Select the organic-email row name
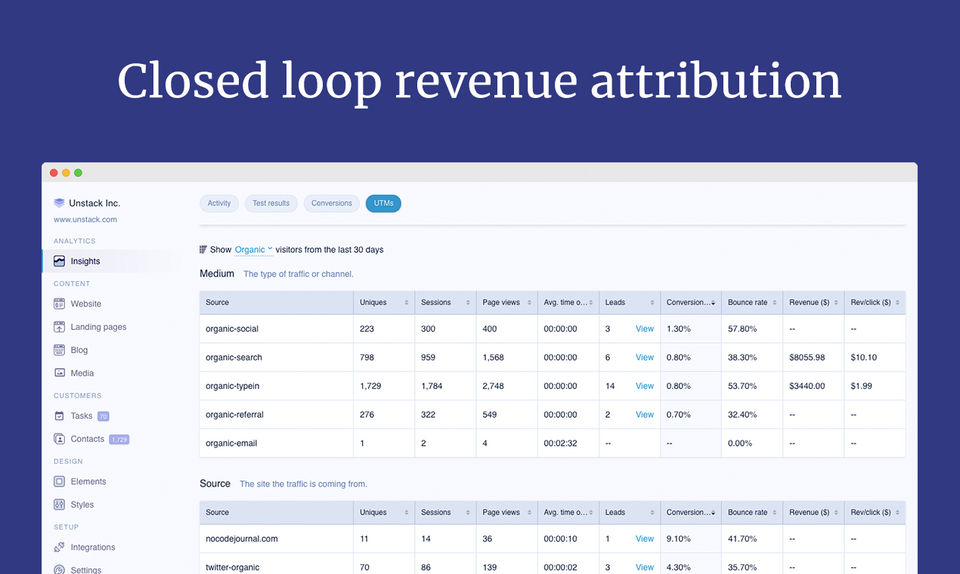Image resolution: width=960 pixels, height=574 pixels. click(x=231, y=443)
